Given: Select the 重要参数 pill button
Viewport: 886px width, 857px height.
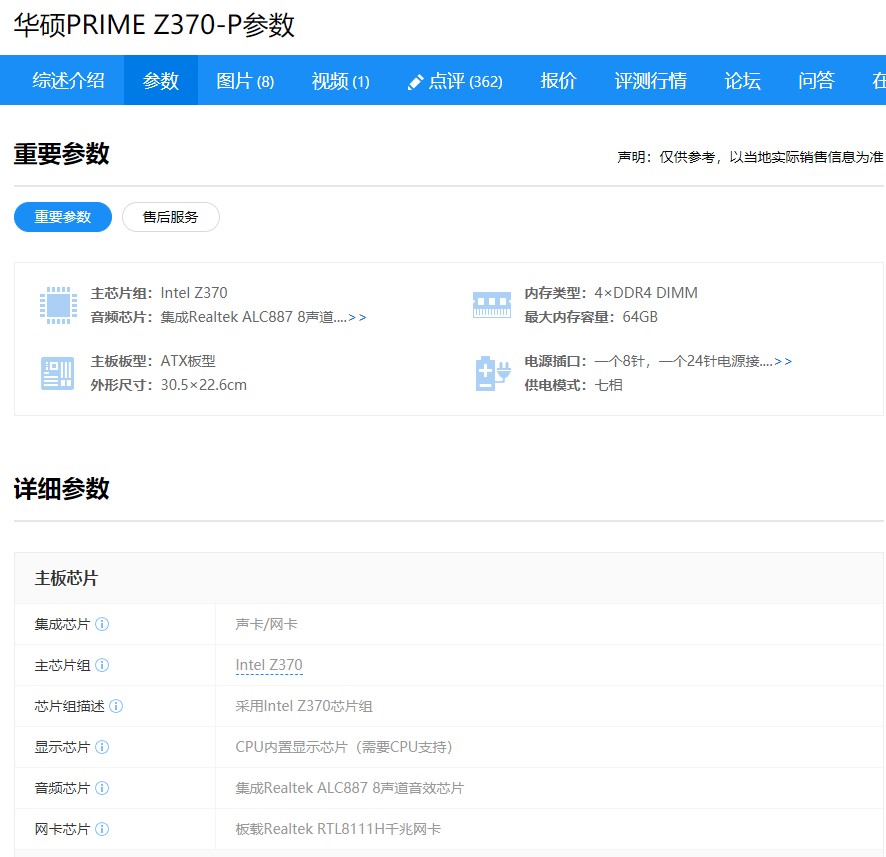Looking at the screenshot, I should 63,217.
